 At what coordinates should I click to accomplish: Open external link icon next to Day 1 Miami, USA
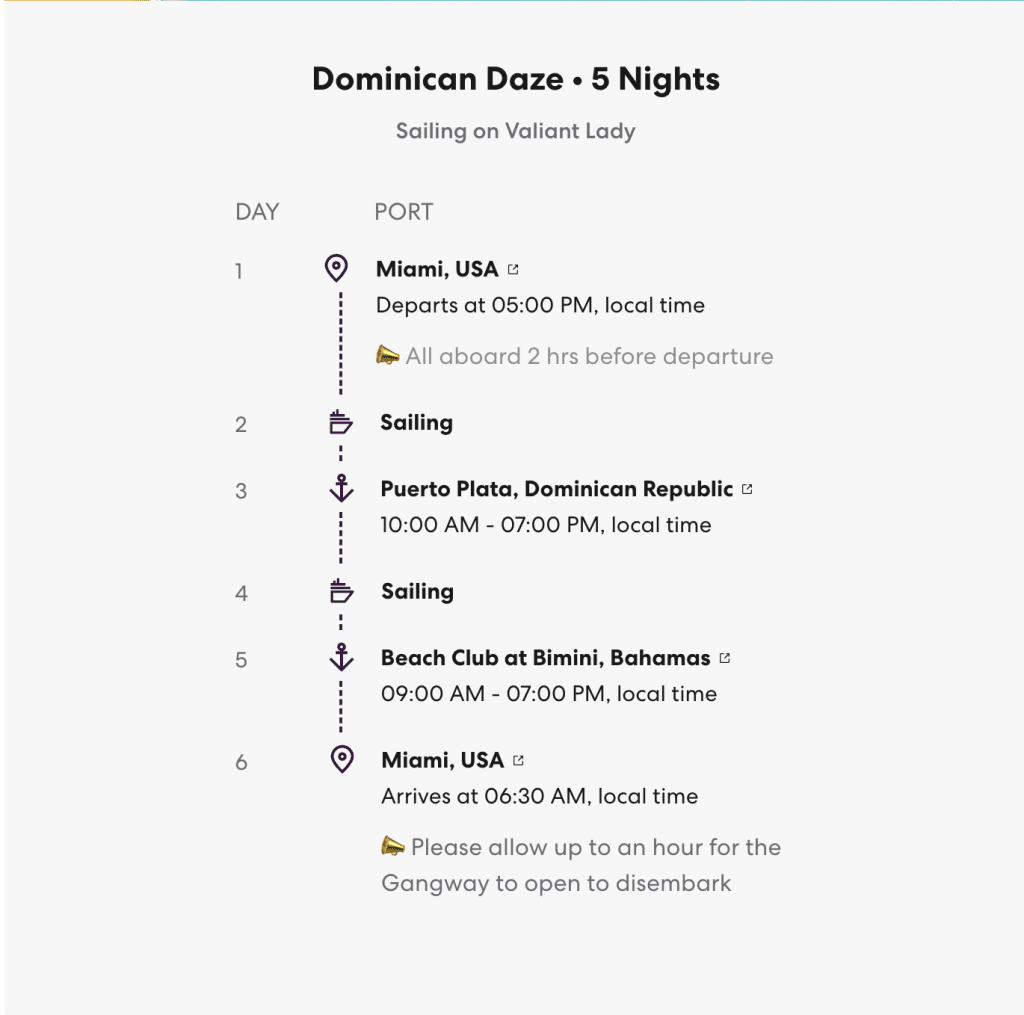(514, 269)
